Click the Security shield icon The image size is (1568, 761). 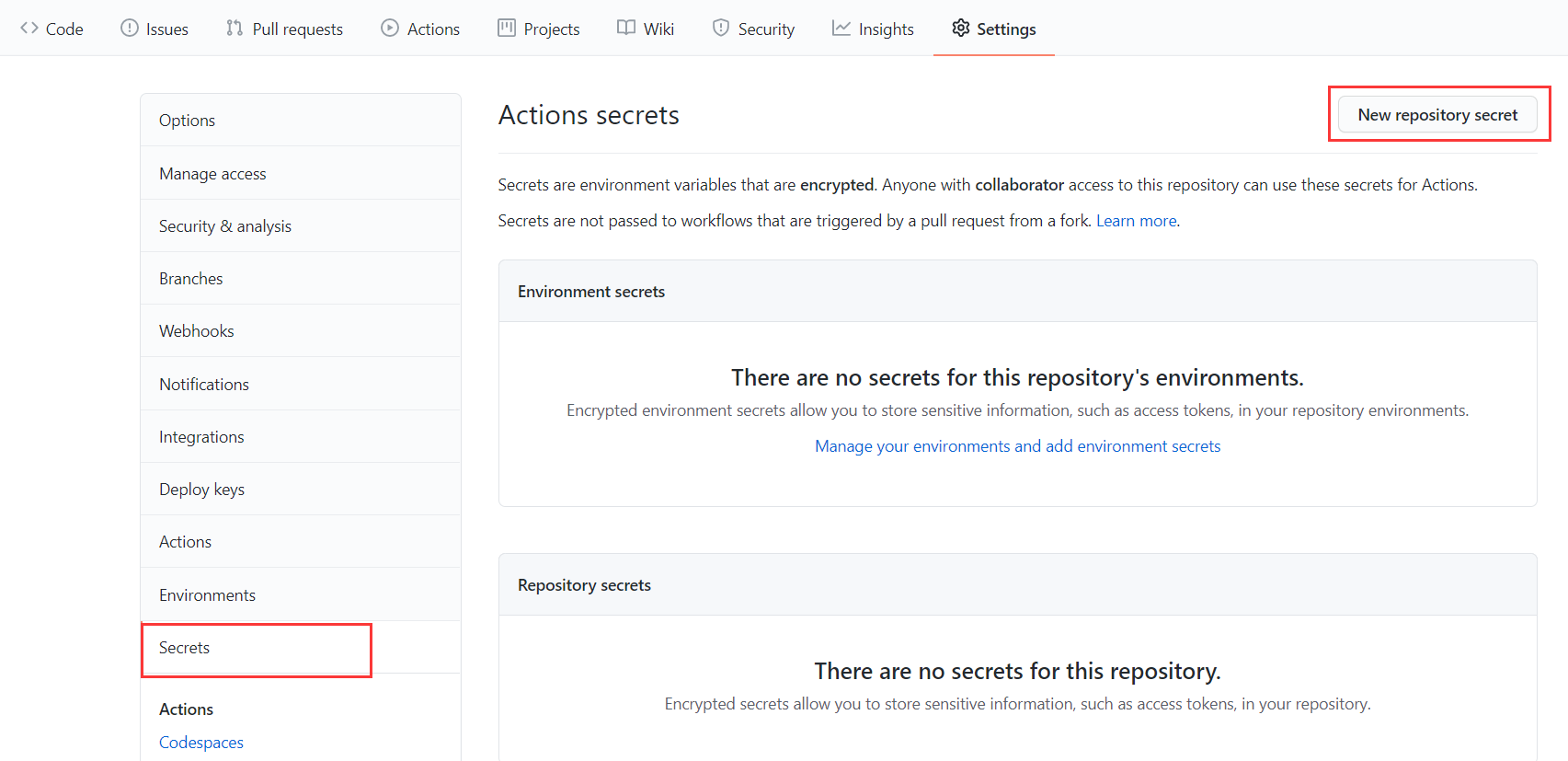pyautogui.click(x=721, y=29)
